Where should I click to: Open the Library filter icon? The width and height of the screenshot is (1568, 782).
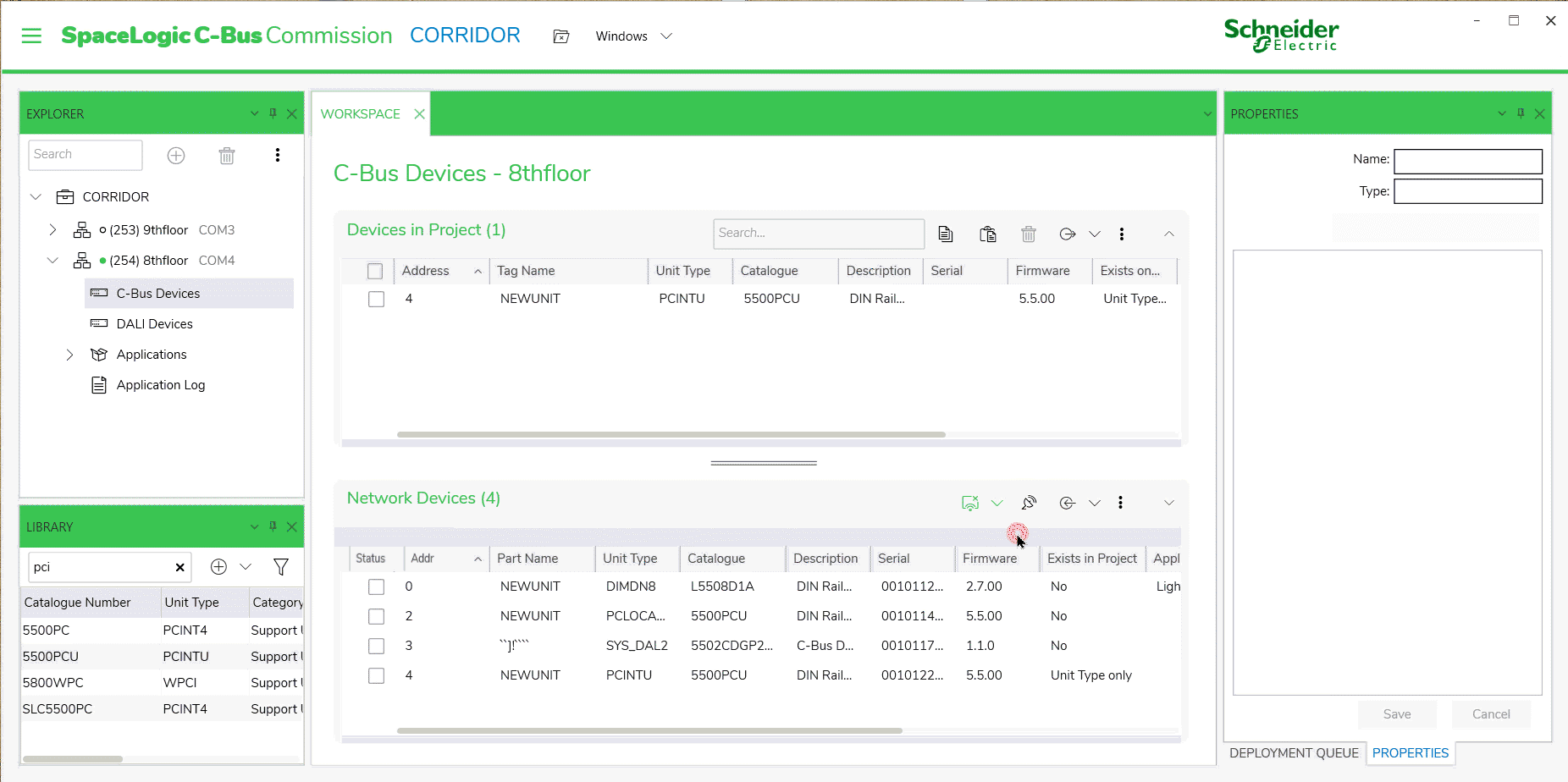click(x=281, y=567)
